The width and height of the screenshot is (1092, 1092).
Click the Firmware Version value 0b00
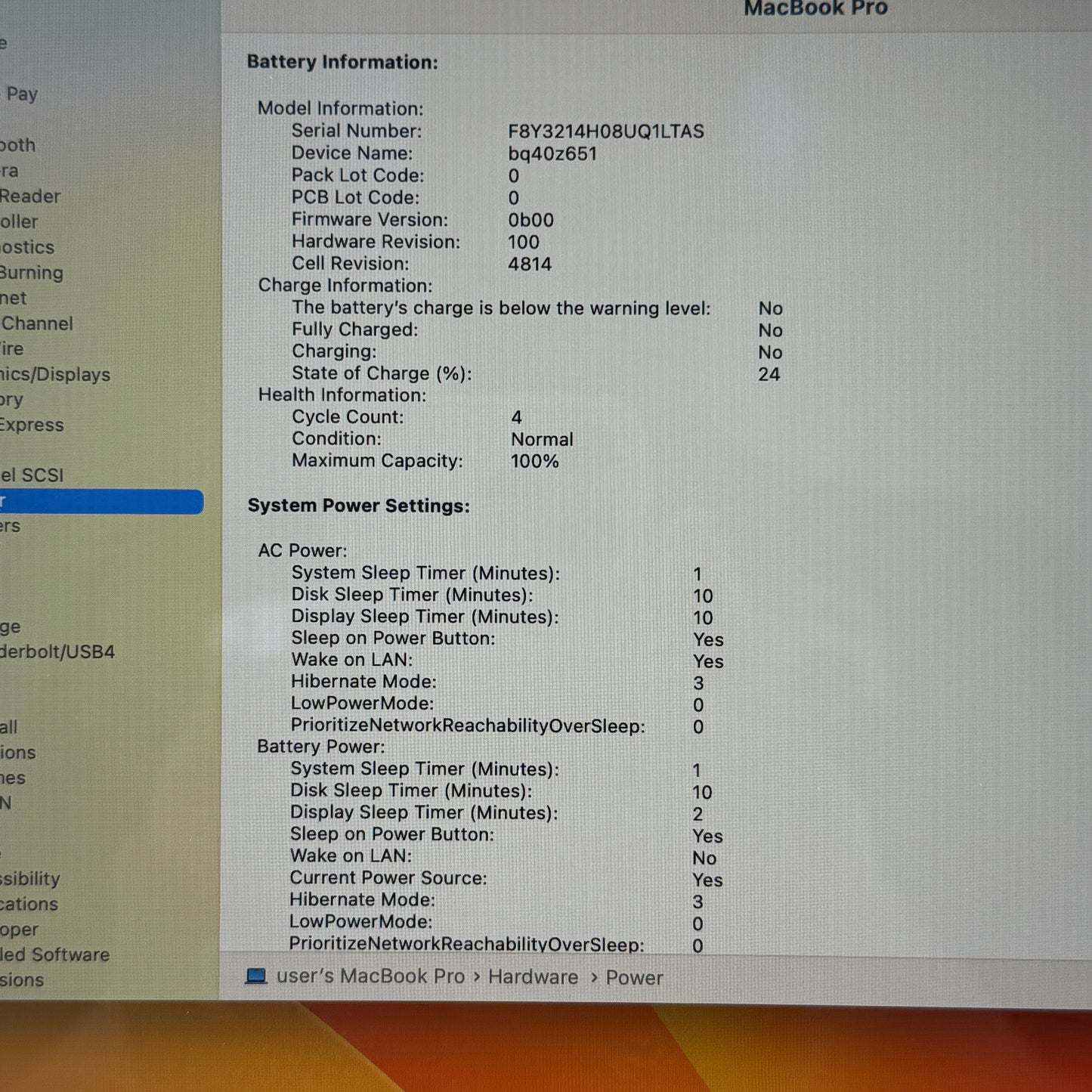[531, 220]
